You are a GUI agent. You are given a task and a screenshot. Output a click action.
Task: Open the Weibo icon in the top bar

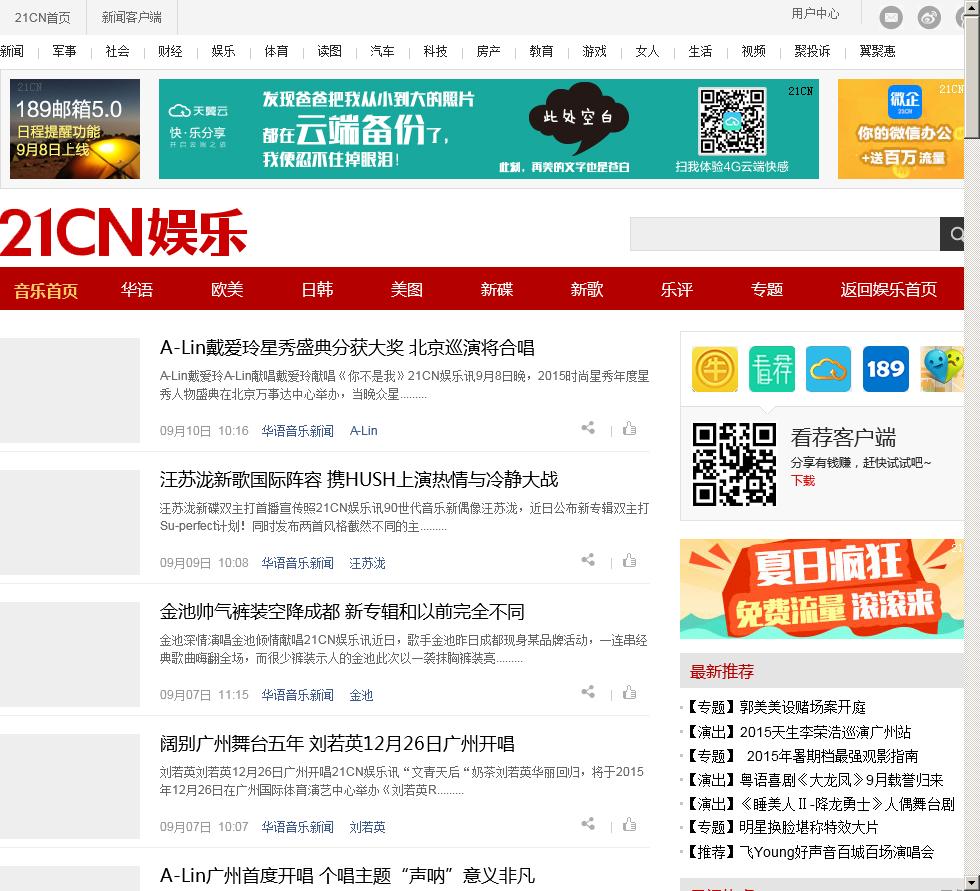[929, 17]
